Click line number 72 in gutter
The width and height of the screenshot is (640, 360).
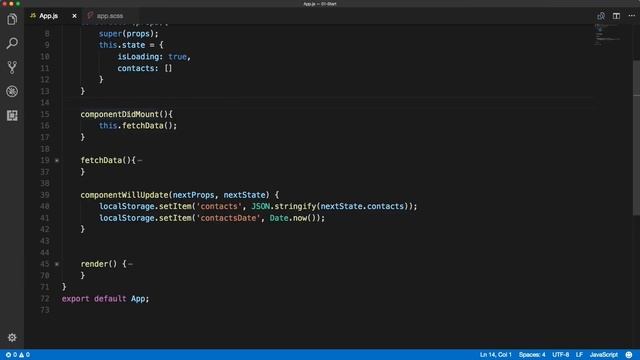(45, 299)
